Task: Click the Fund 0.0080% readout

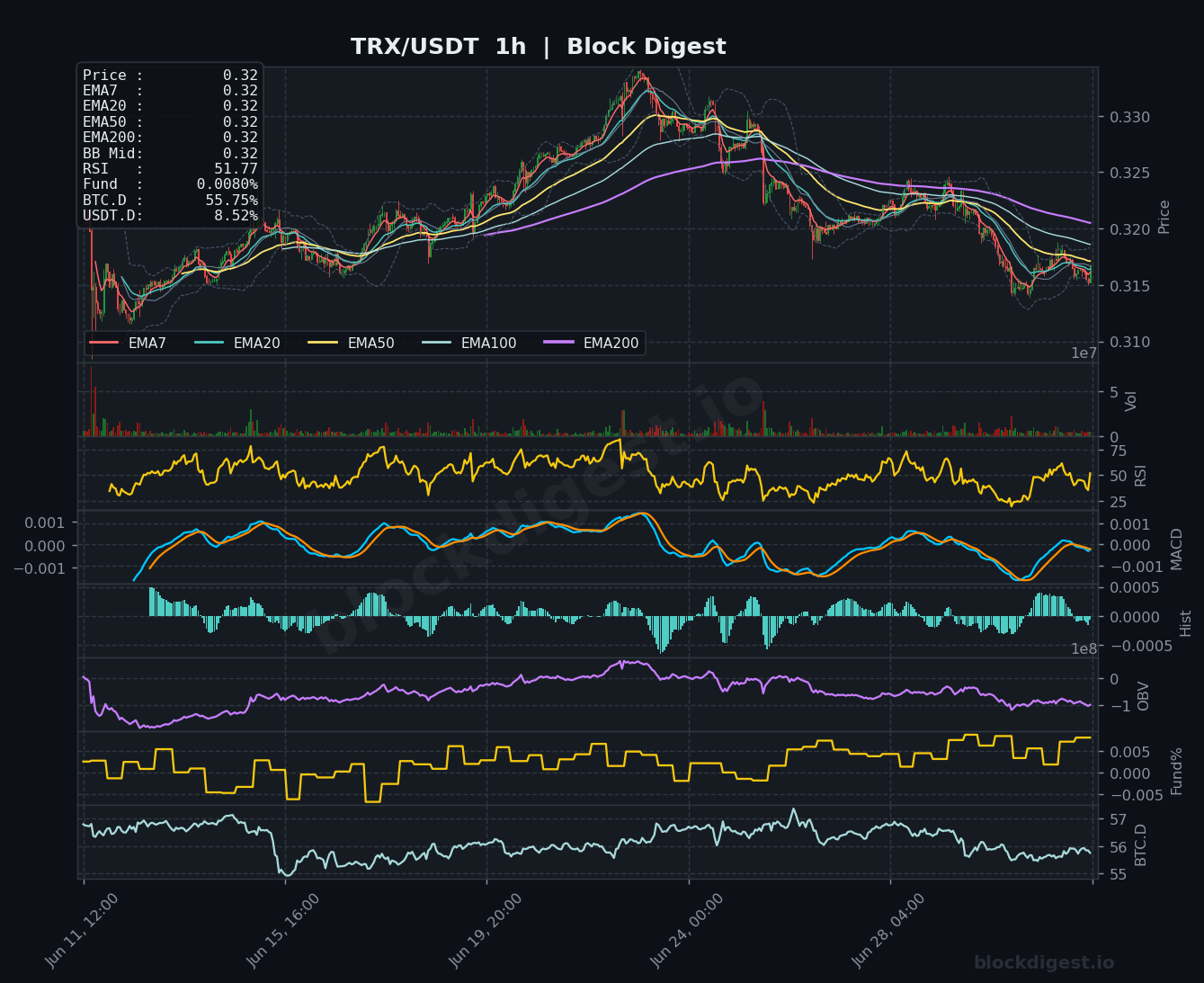Action: pyautogui.click(x=170, y=184)
